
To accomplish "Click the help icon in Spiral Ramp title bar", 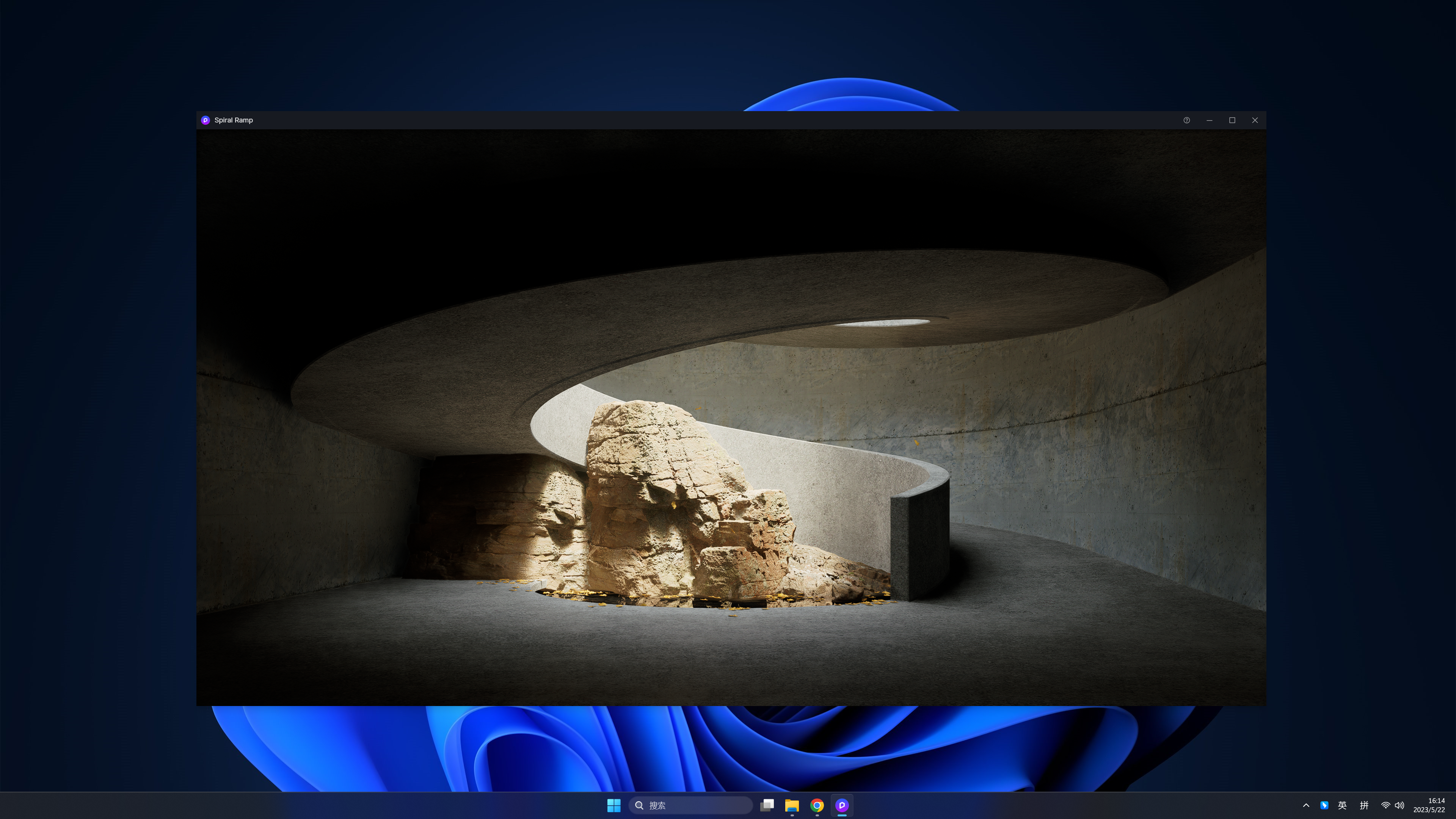I will click(1186, 120).
